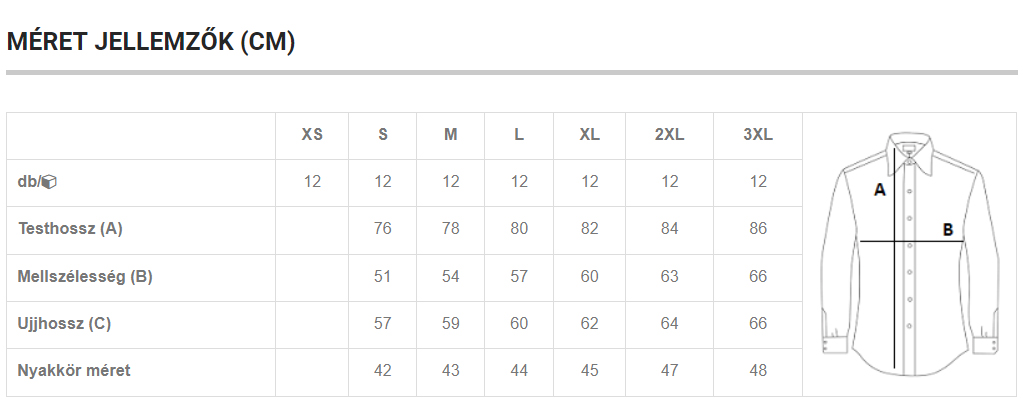1025x420 pixels.
Task: Click the Testhossz (A) row label
Action: coord(70,229)
